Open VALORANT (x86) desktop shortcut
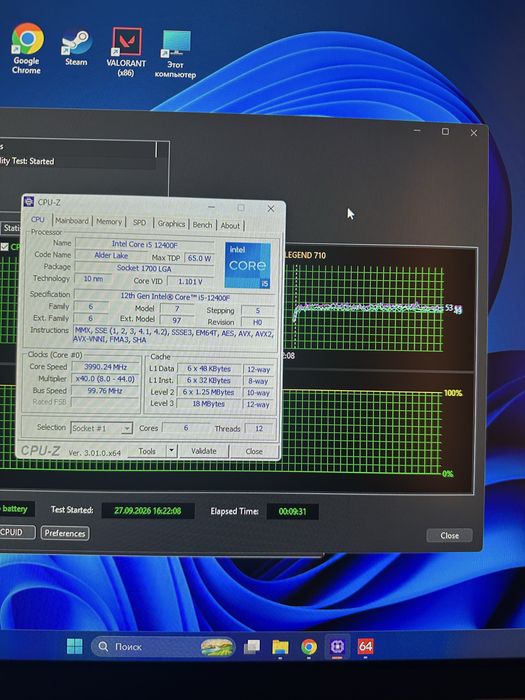This screenshot has height=700, width=525. click(126, 52)
